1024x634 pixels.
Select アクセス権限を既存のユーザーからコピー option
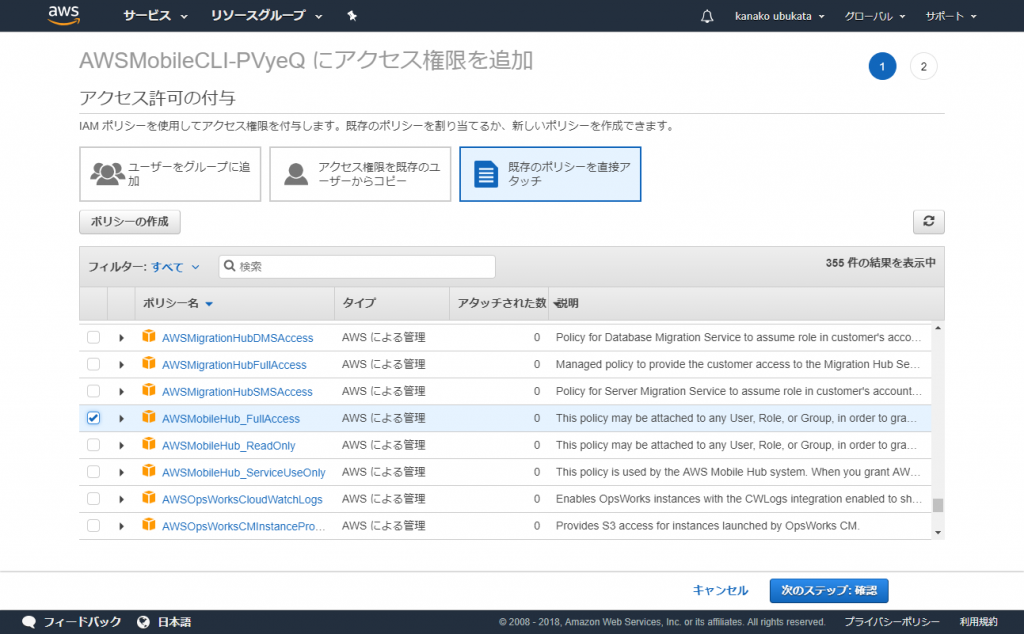tap(360, 174)
